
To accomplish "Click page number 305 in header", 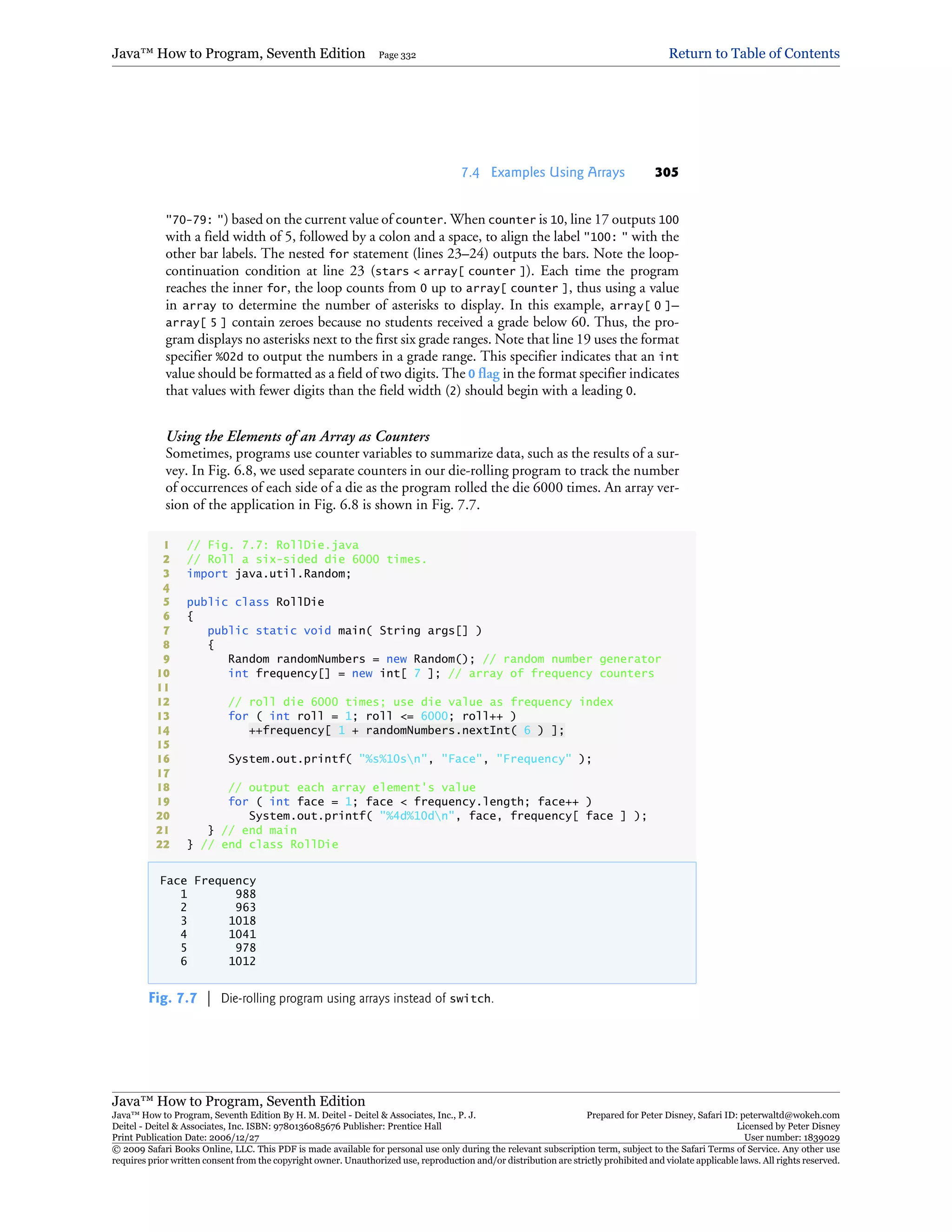I will pyautogui.click(x=666, y=172).
